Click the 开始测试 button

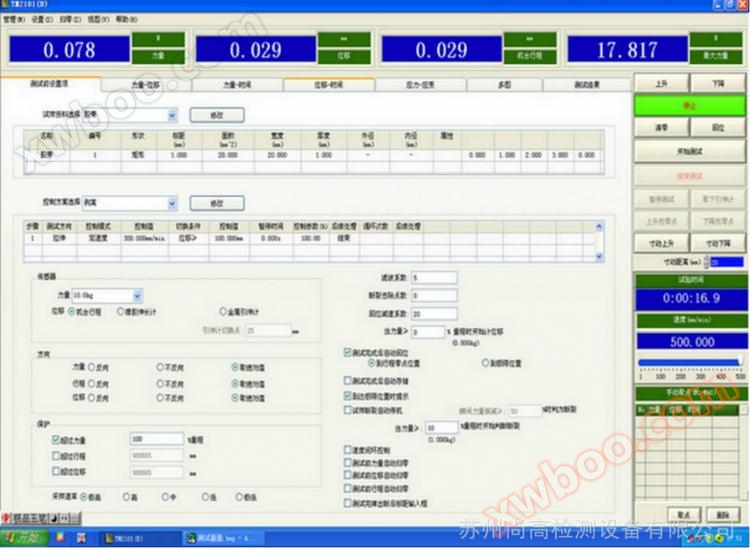[x=690, y=150]
